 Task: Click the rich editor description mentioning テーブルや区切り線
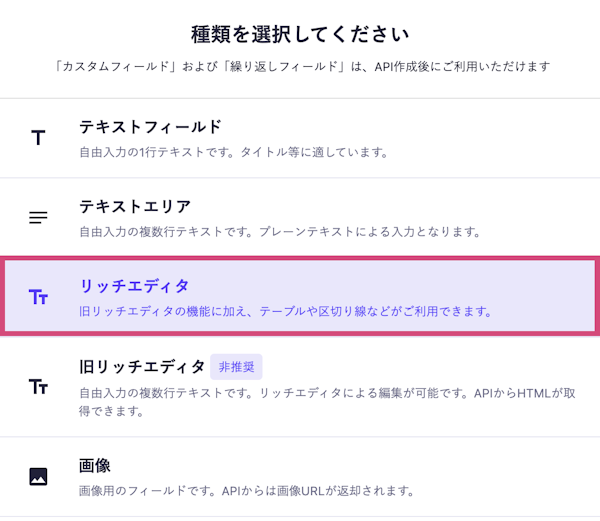pos(285,311)
